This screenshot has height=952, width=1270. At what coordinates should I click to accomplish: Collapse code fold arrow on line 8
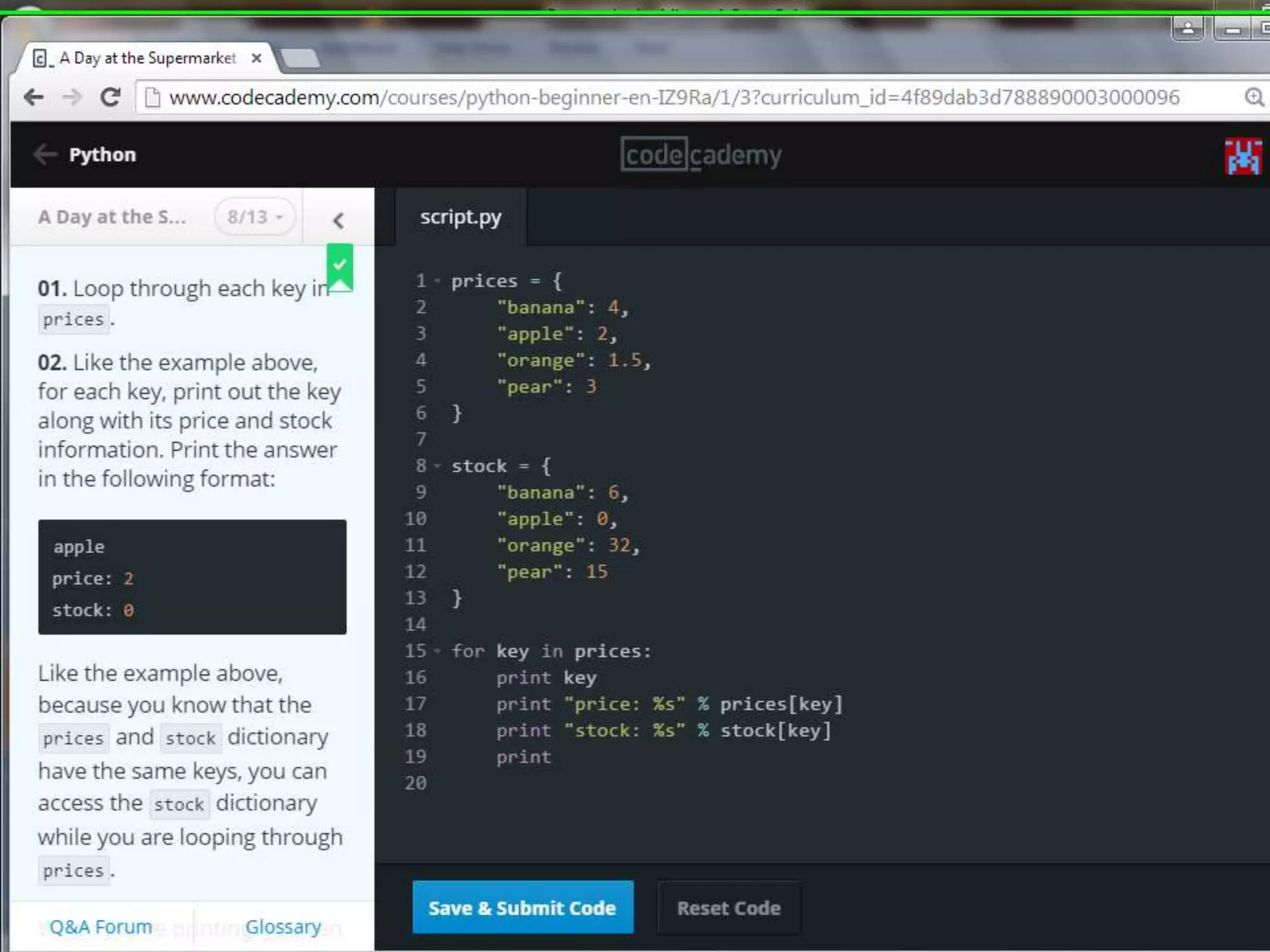click(437, 466)
